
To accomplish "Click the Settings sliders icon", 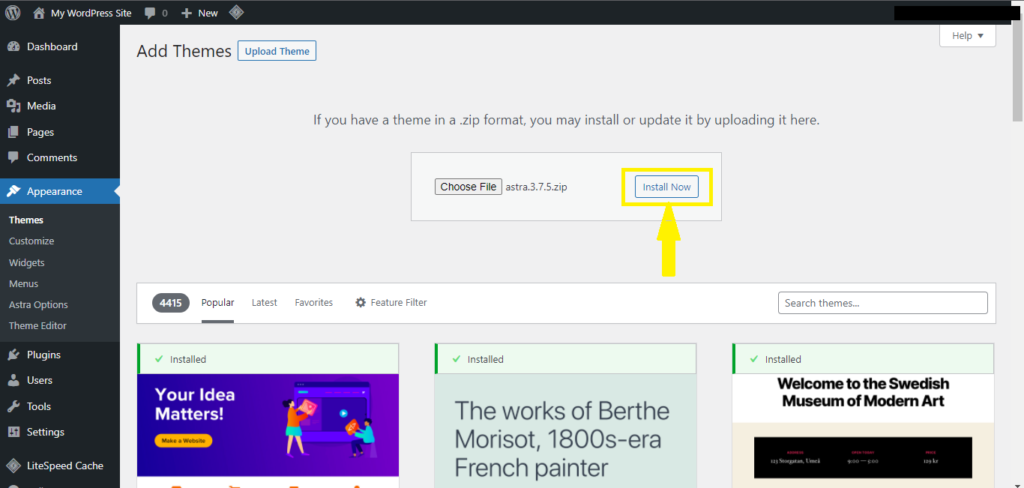I will (13, 432).
